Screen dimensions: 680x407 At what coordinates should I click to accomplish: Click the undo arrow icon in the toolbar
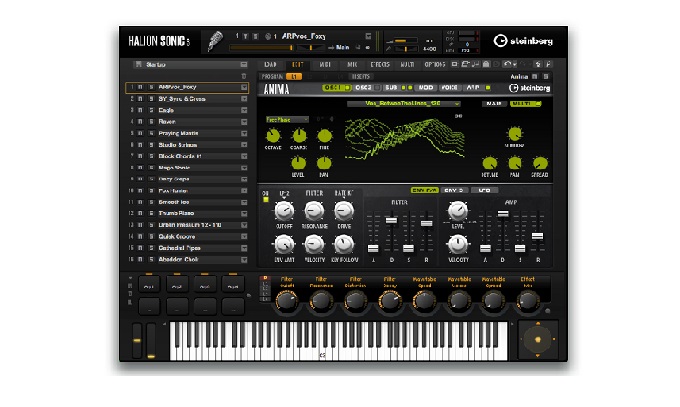click(x=507, y=64)
